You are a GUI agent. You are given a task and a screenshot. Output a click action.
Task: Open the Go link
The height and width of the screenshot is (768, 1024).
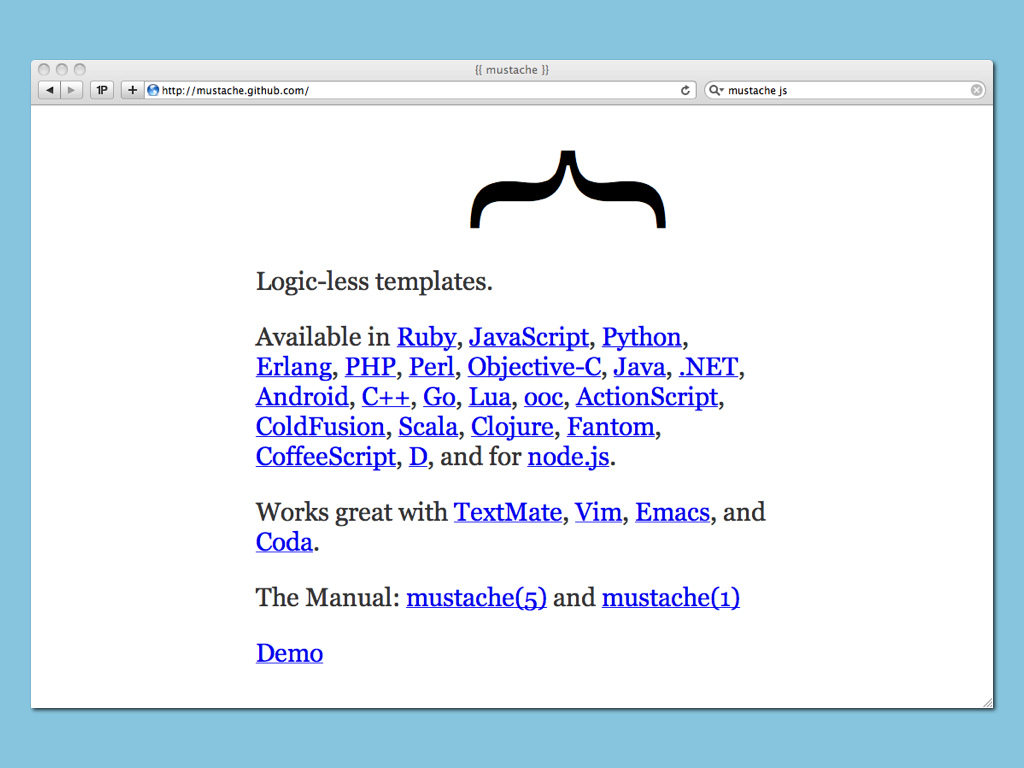439,397
